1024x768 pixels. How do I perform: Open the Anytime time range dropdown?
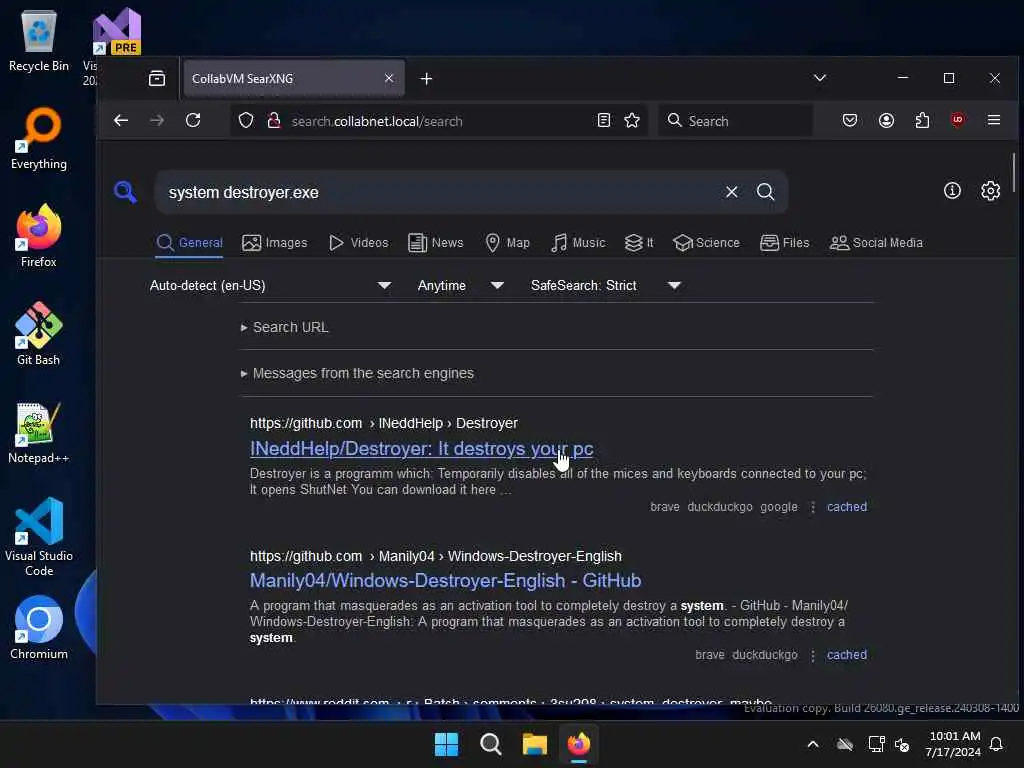tap(460, 285)
